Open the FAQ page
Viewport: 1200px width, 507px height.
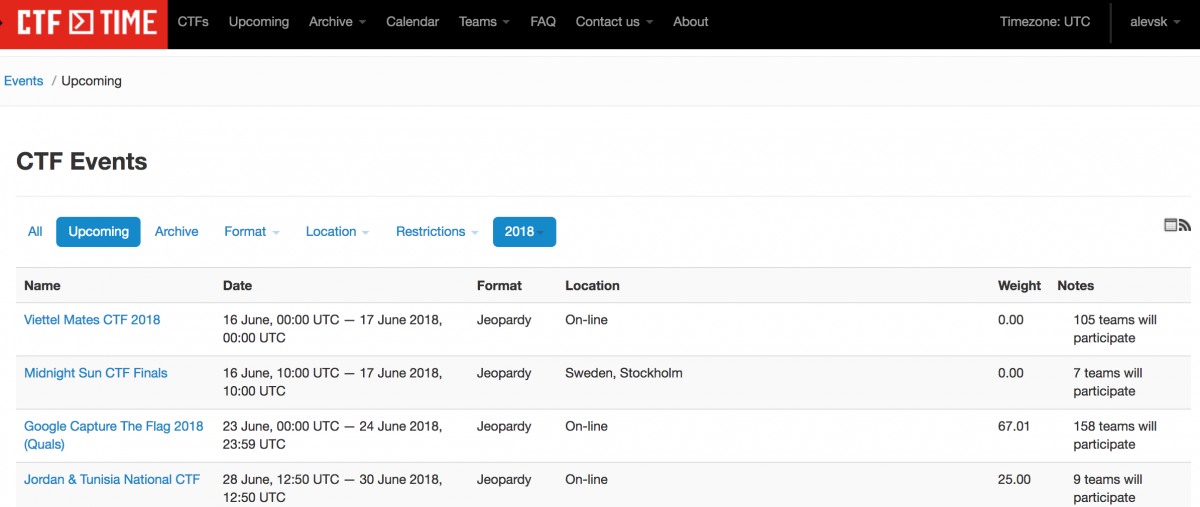(543, 21)
